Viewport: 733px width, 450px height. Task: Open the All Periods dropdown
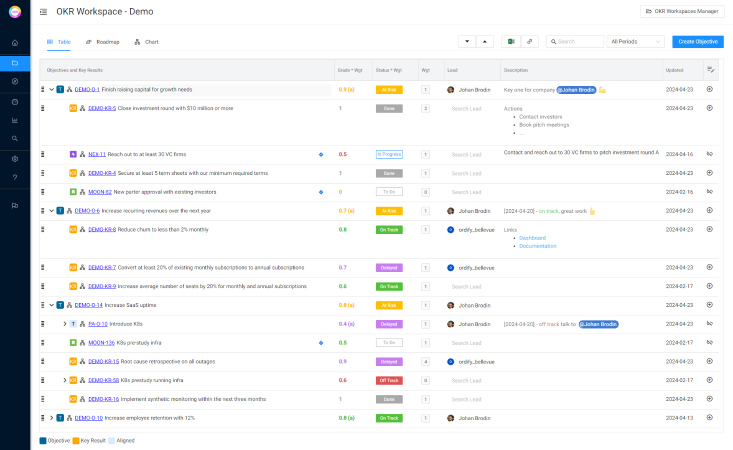point(636,42)
